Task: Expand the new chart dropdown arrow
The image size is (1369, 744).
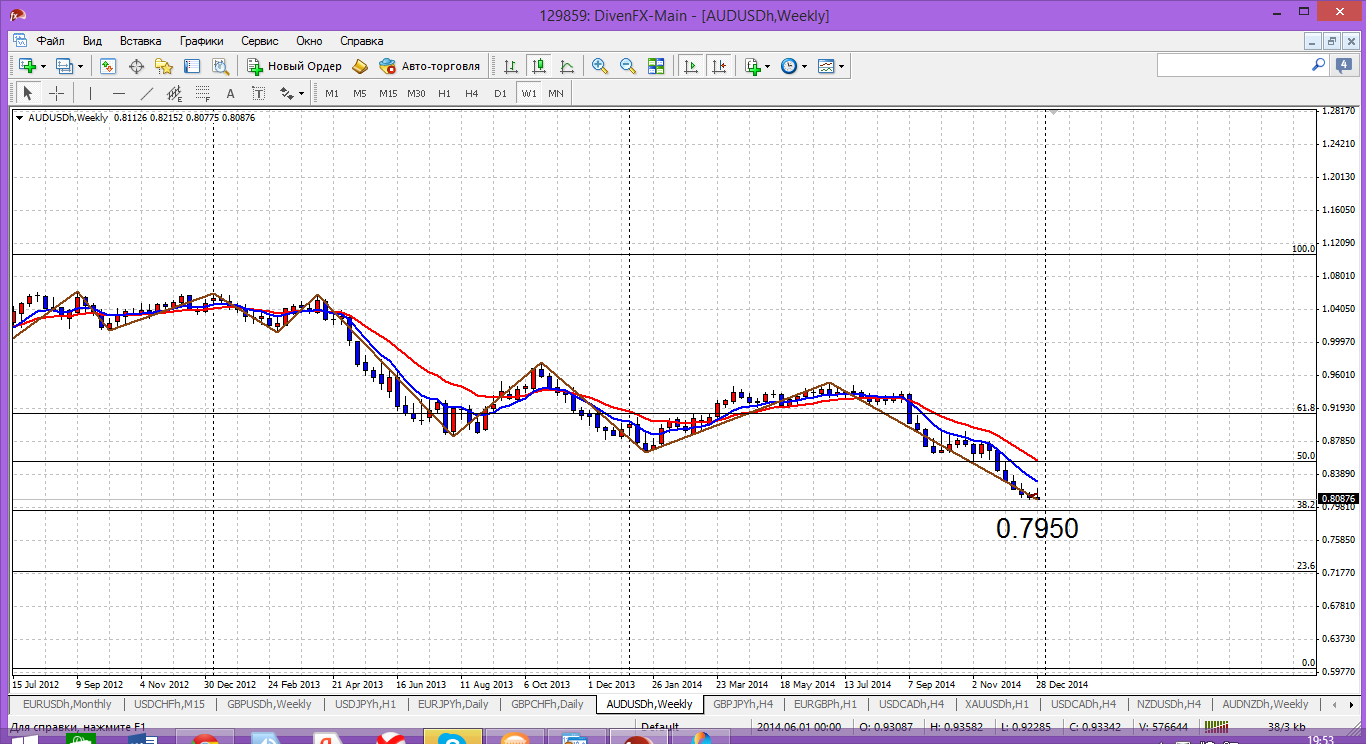Action: pyautogui.click(x=43, y=66)
